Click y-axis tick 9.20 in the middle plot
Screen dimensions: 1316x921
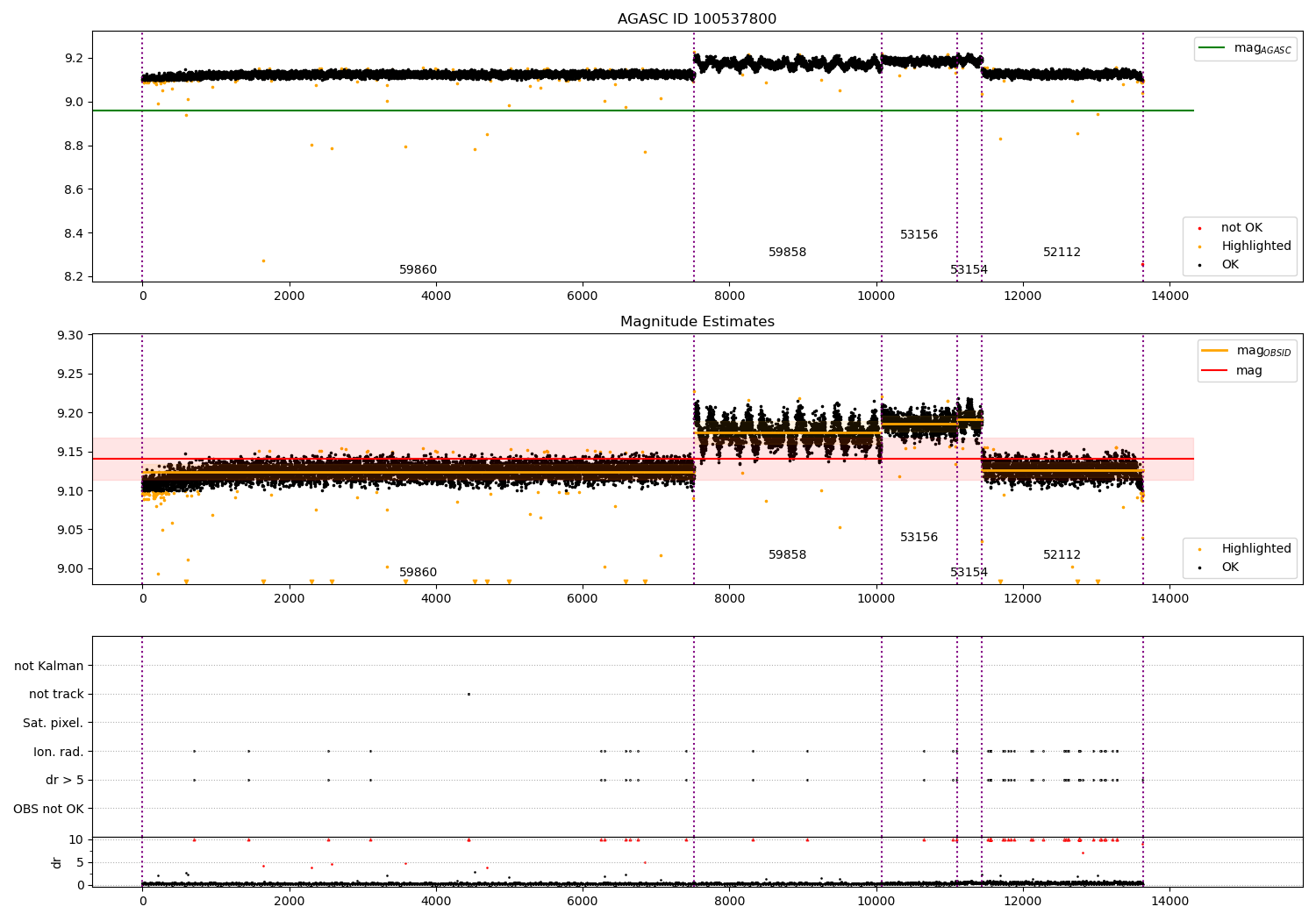coord(70,413)
